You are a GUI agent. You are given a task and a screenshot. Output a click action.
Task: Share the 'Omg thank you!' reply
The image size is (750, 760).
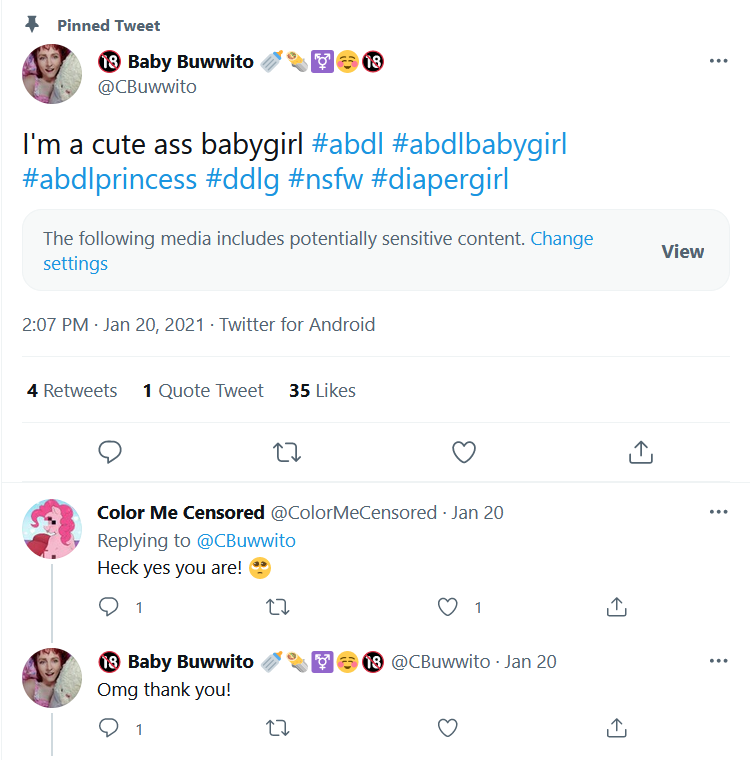point(616,728)
